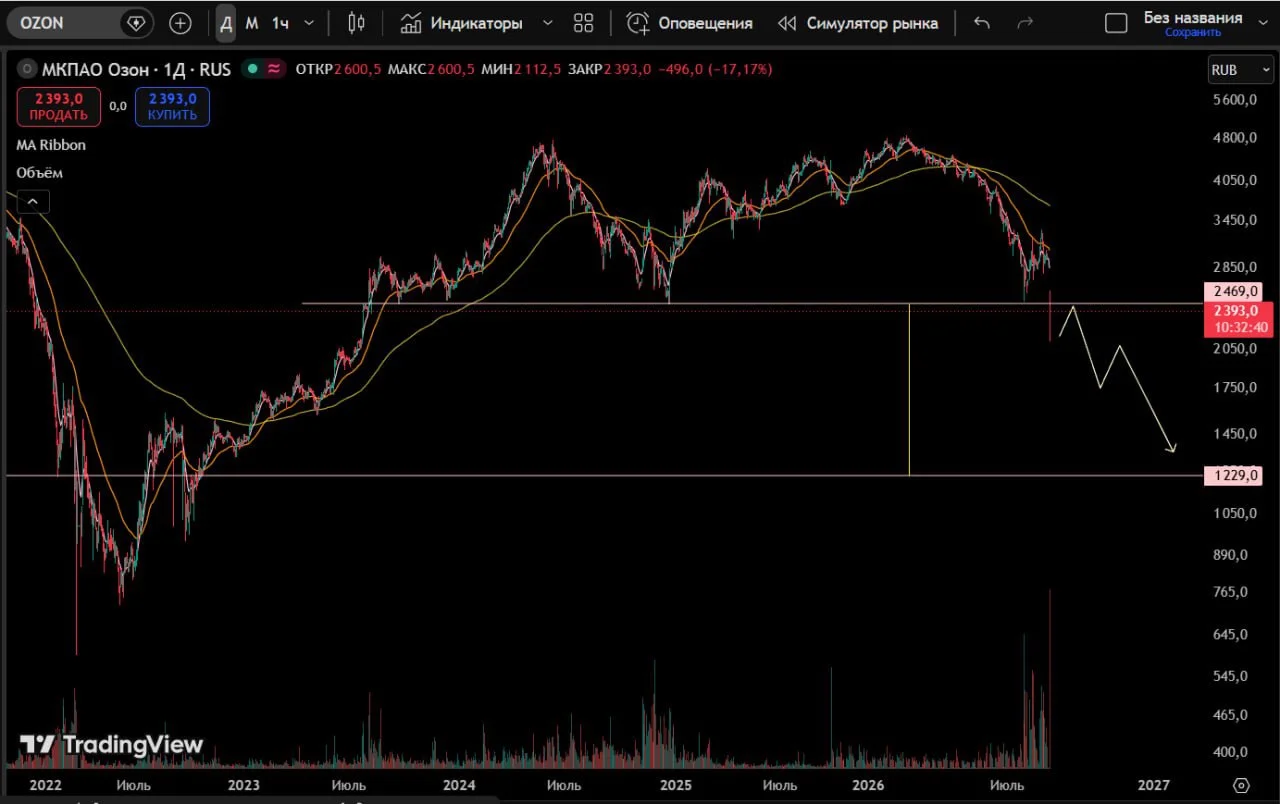Click the pink wavy-lines icon by the chart title

click(x=274, y=69)
